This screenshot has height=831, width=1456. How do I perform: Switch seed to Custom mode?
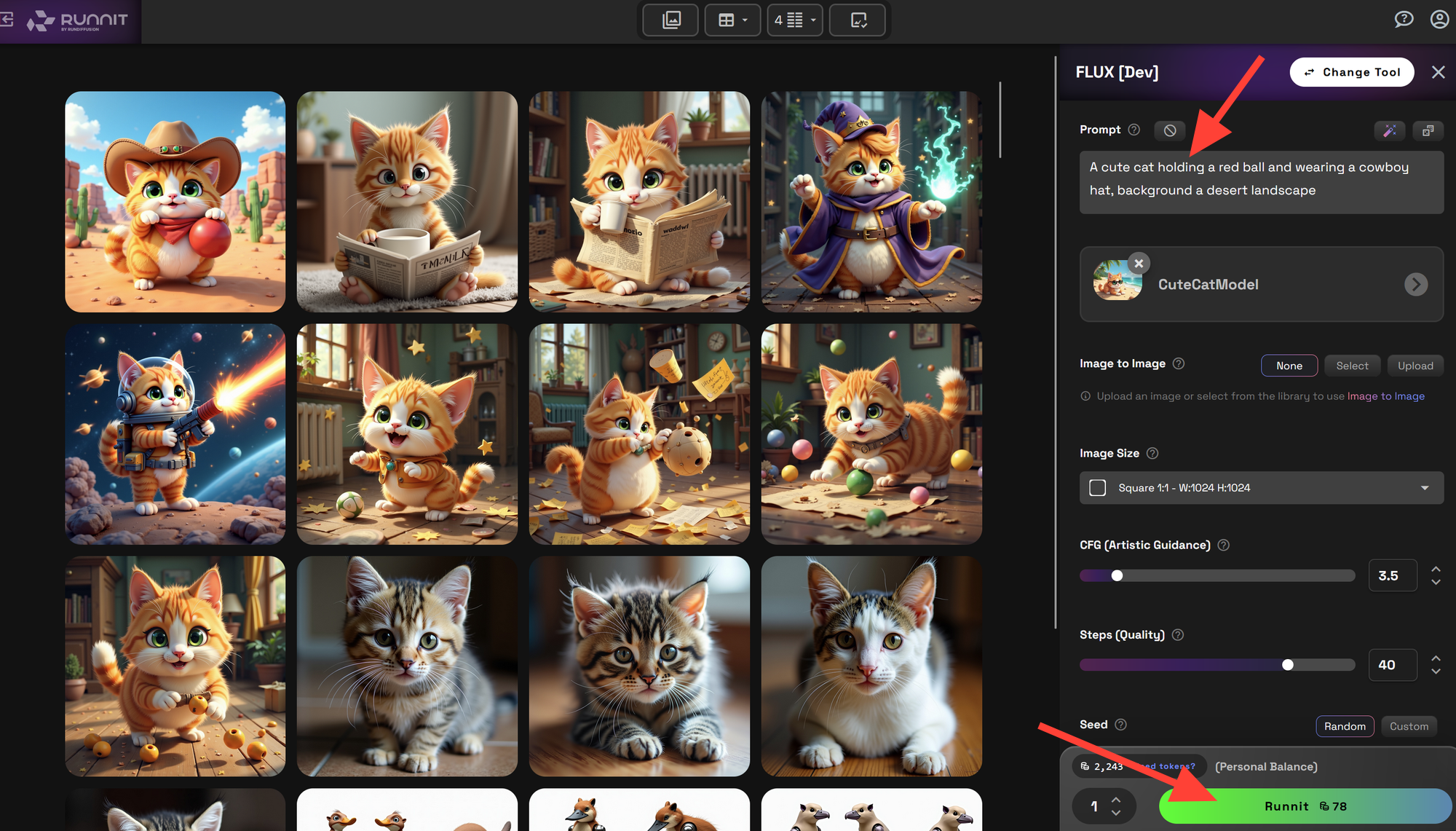[x=1409, y=725]
